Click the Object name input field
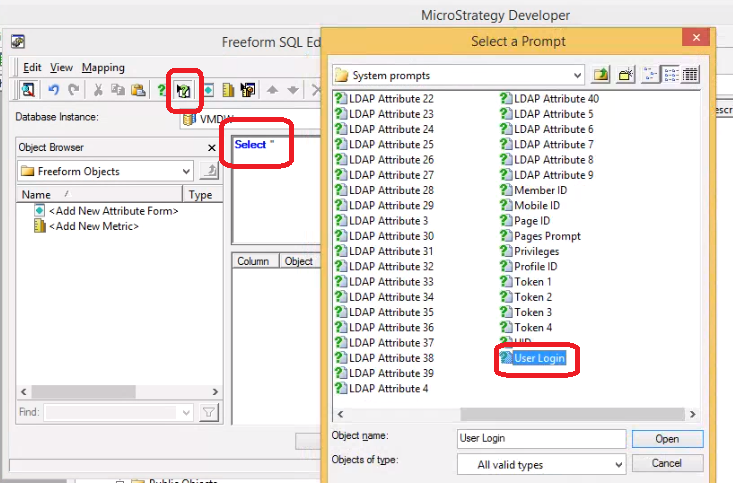 pyautogui.click(x=541, y=439)
